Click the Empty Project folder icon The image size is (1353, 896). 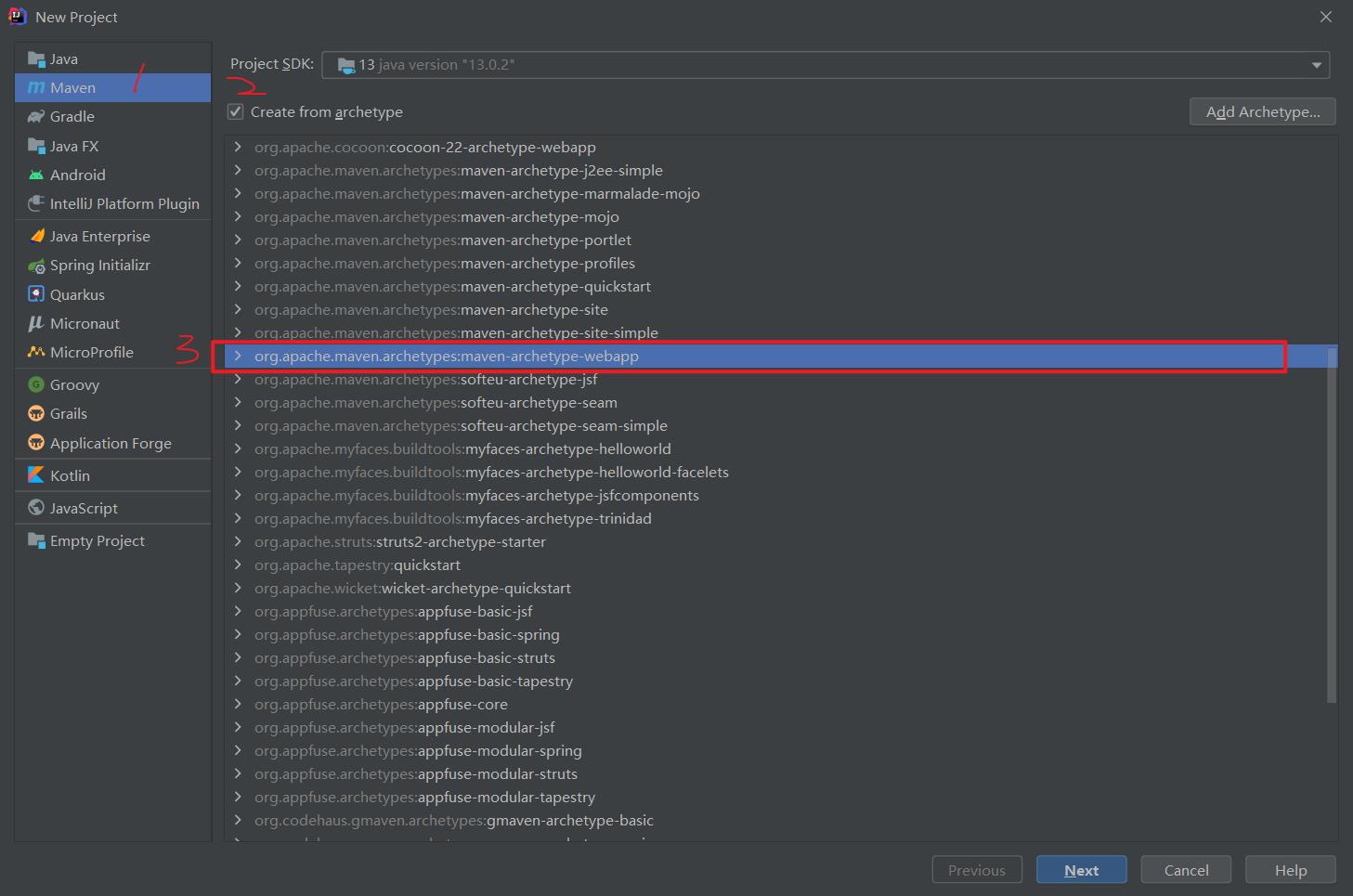point(36,540)
